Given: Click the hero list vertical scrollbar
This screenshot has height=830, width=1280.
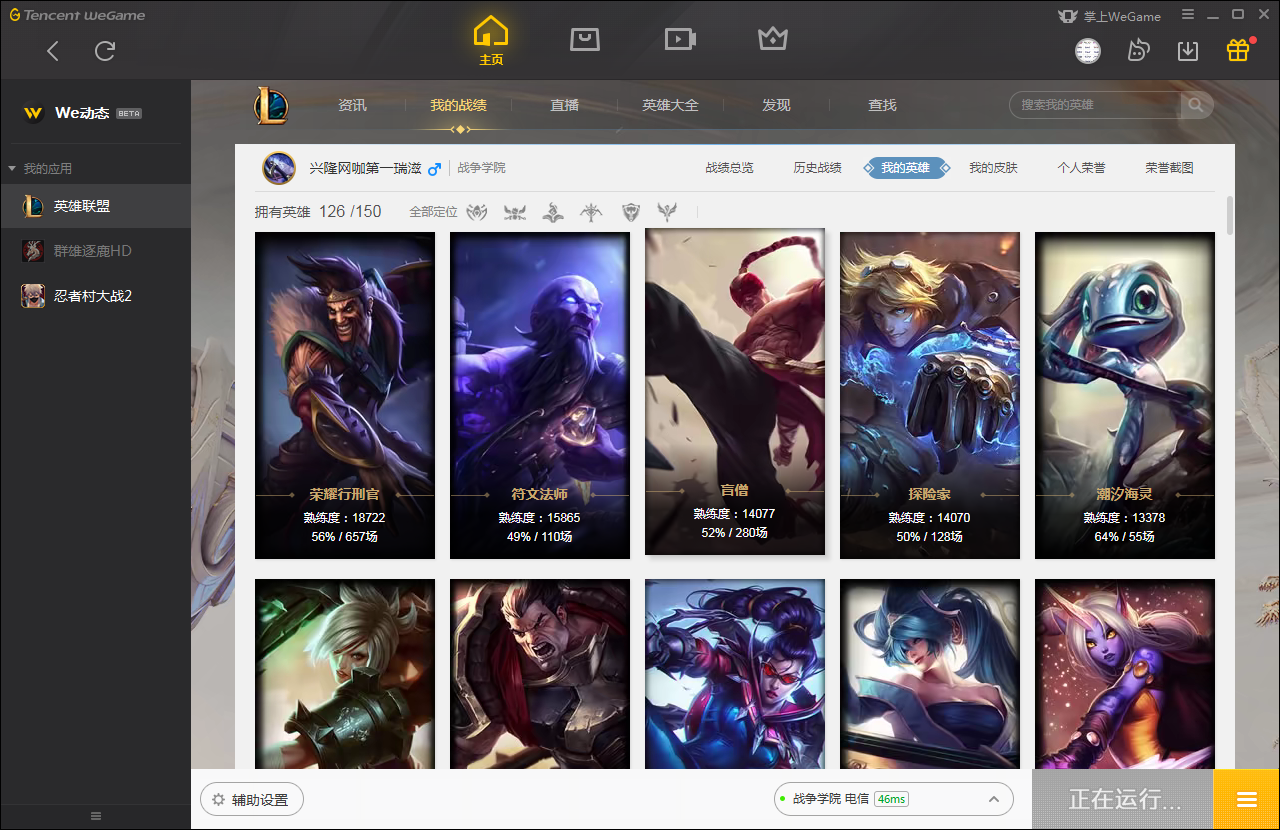Looking at the screenshot, I should 1230,216.
